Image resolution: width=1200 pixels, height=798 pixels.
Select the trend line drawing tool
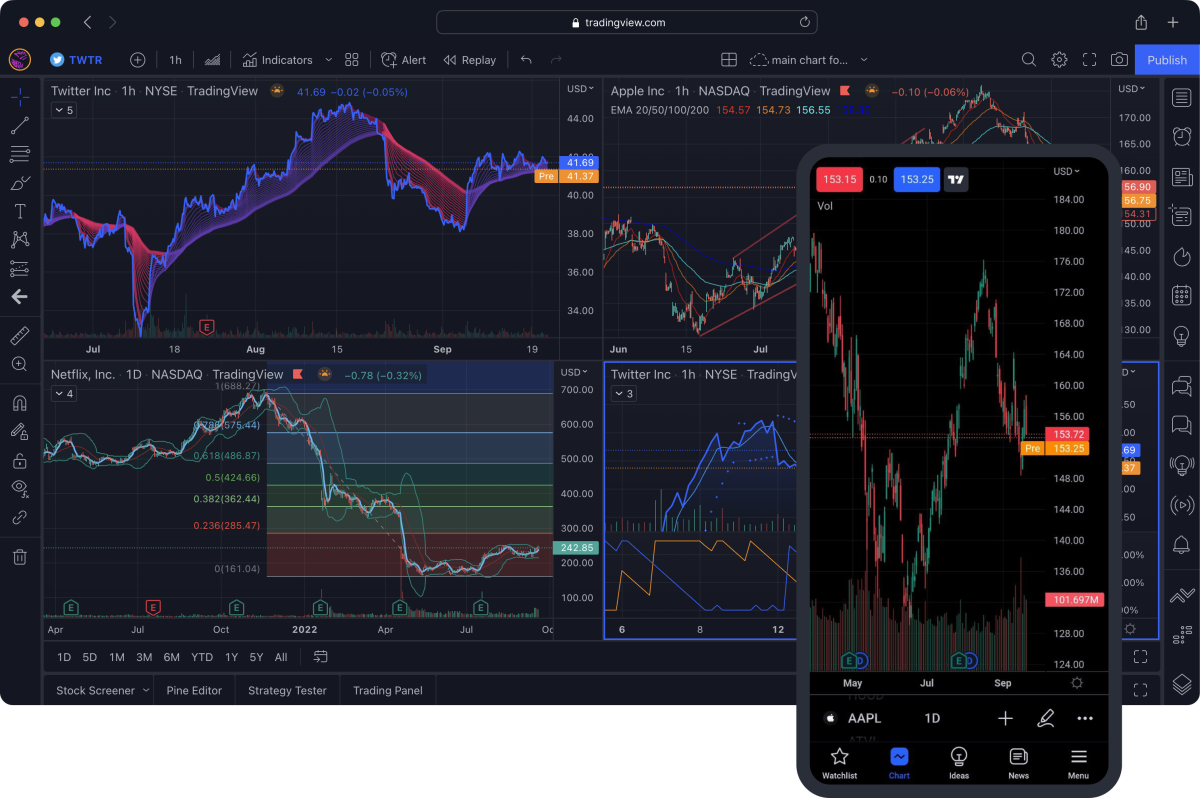pos(20,124)
